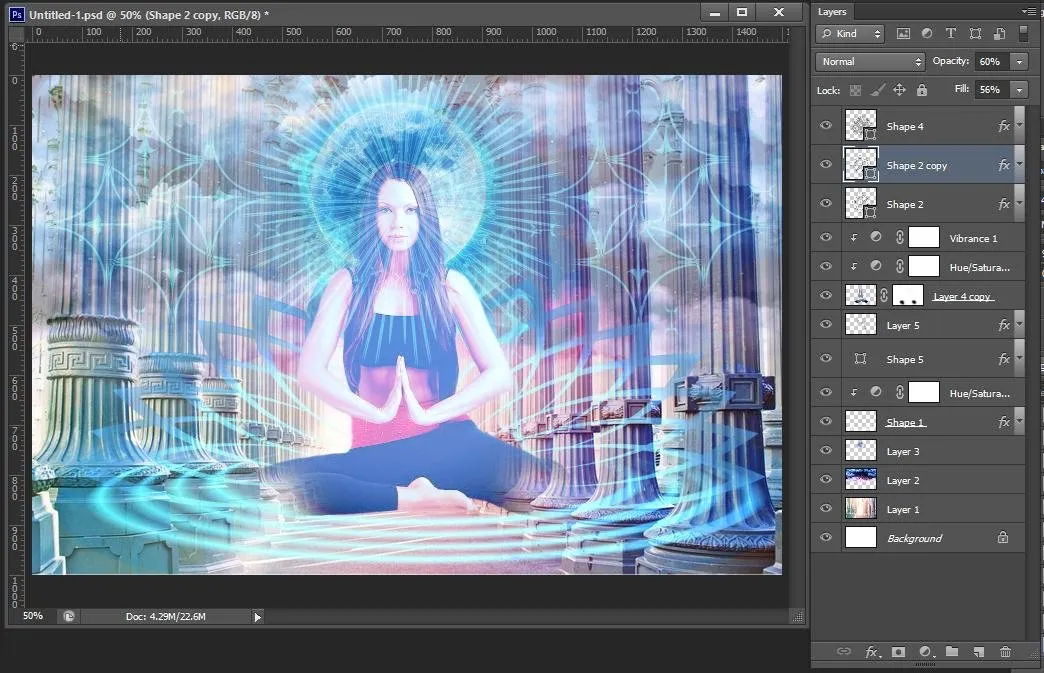Click the lock all padlock icon
The width and height of the screenshot is (1044, 673).
(922, 90)
